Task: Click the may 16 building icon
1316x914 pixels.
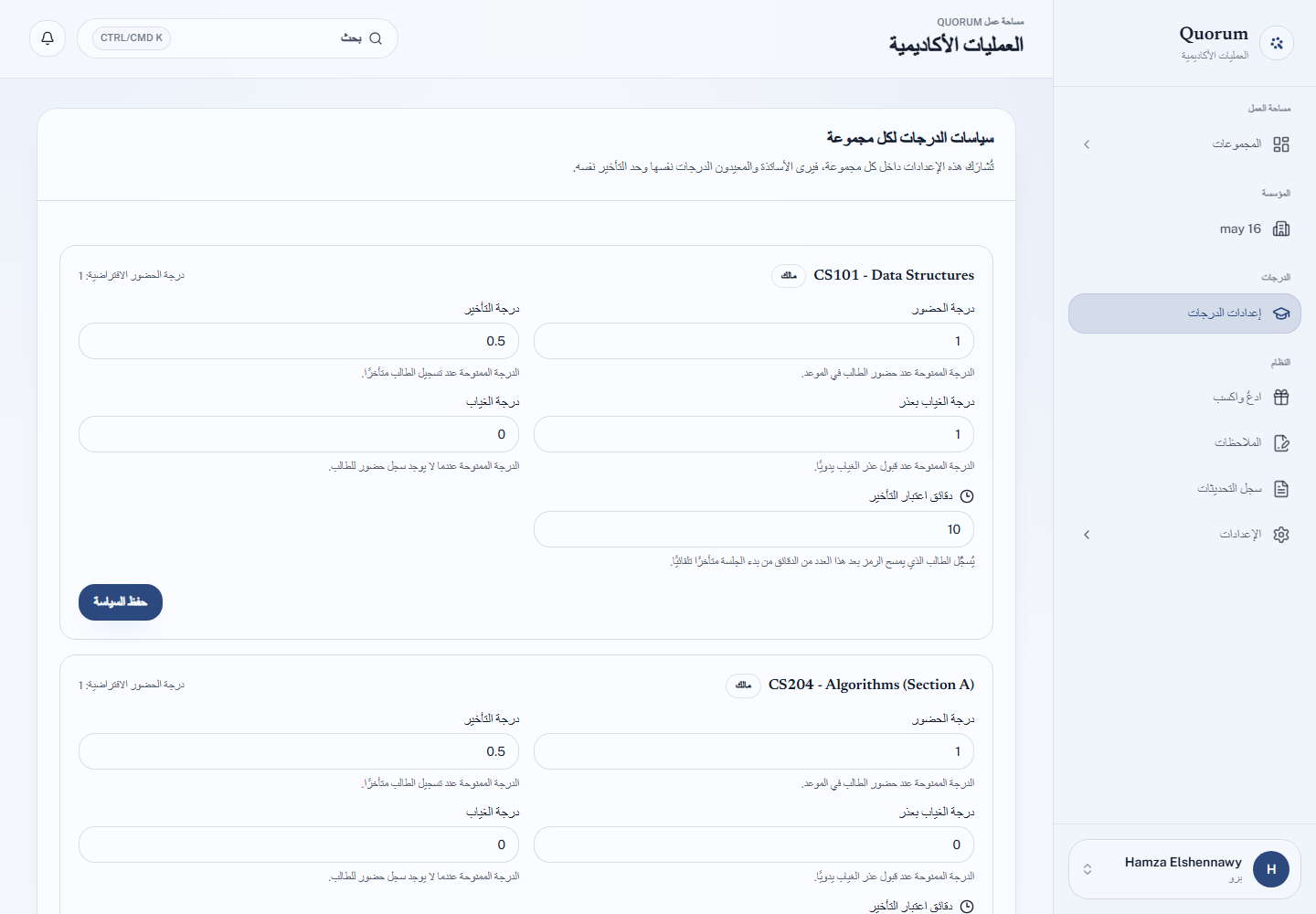Action: coord(1281,228)
